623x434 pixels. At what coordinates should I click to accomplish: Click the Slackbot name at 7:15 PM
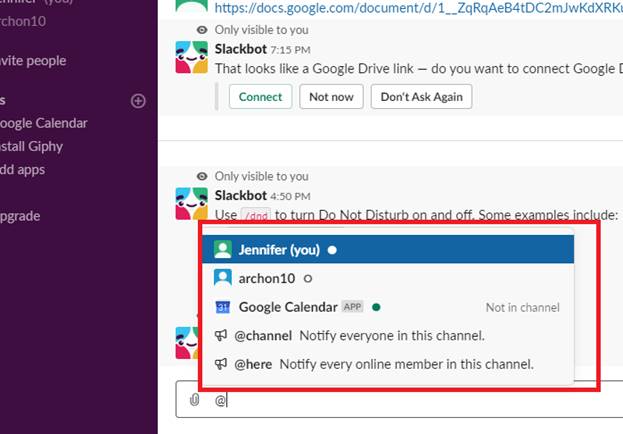point(241,49)
